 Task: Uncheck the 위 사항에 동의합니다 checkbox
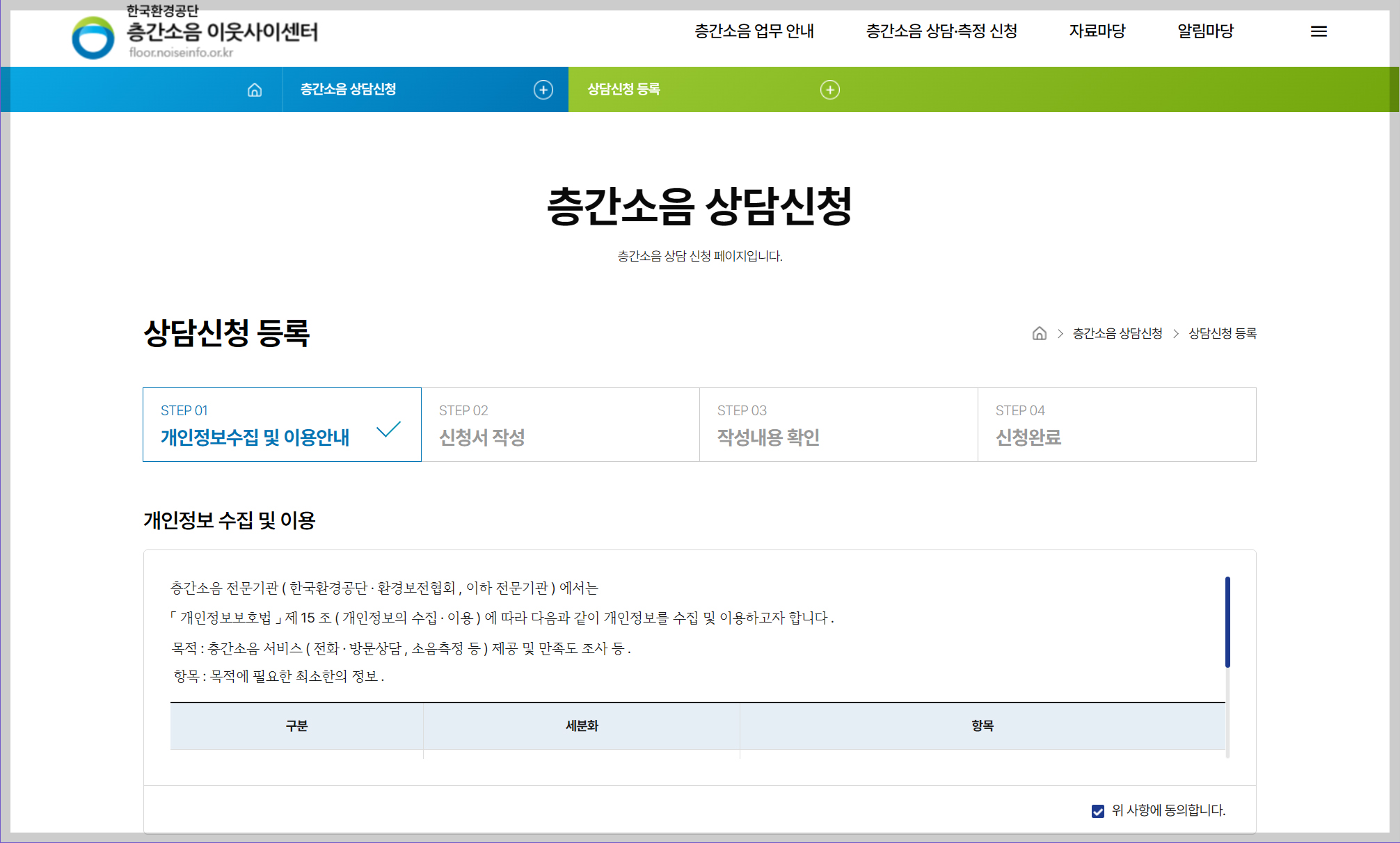1097,810
